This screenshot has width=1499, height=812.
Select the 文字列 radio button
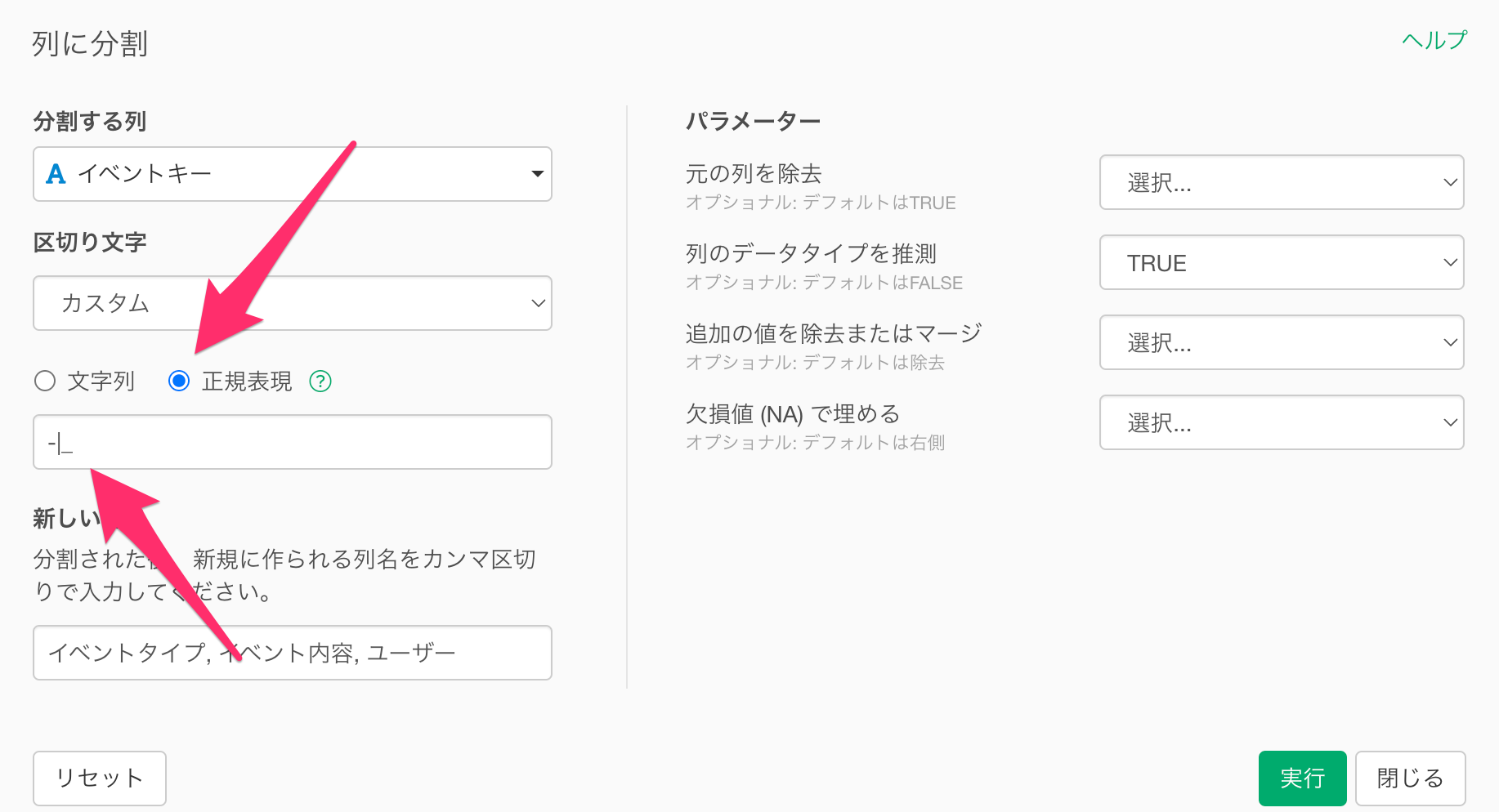click(45, 381)
